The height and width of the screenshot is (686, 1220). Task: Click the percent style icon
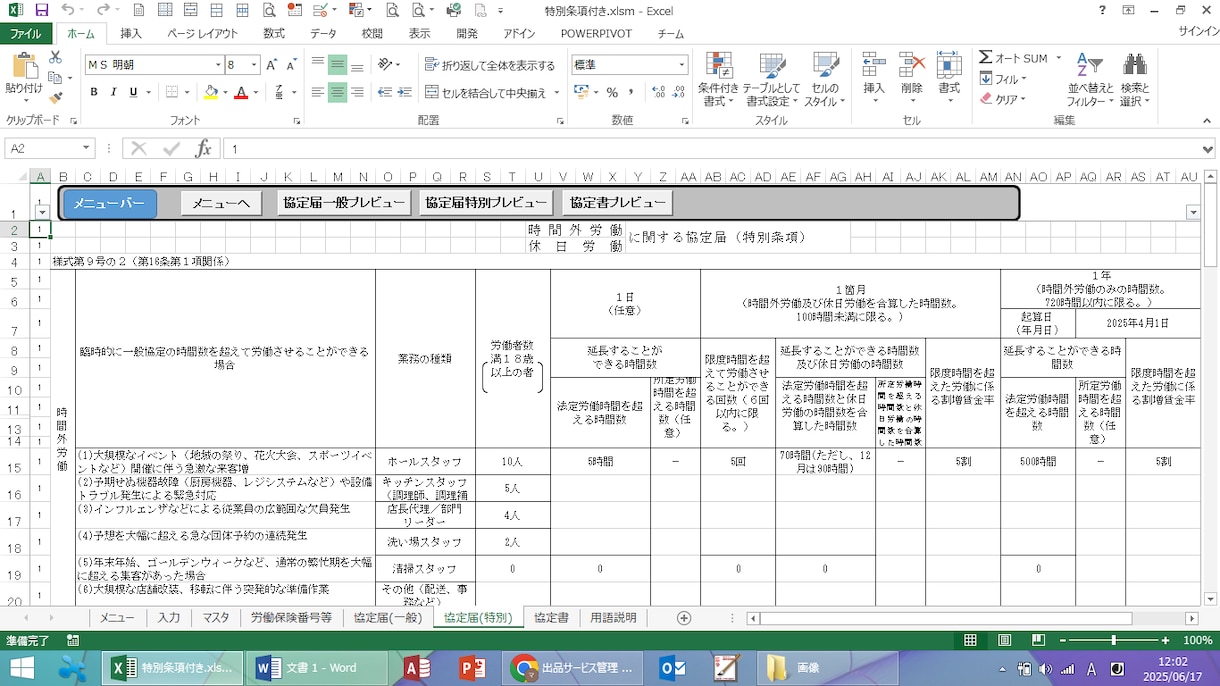(x=612, y=92)
